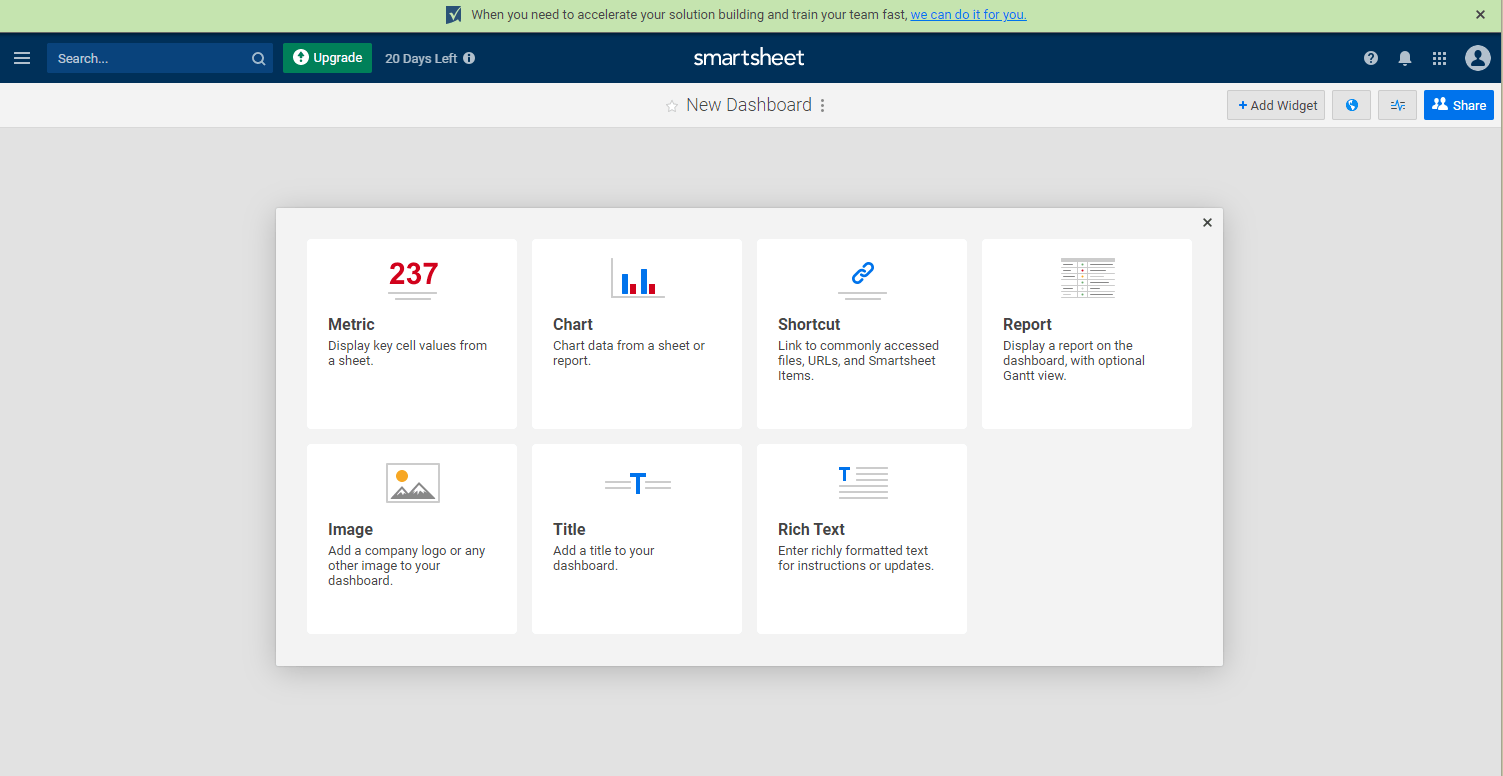
Task: Click "Display a report on the dashboard" description
Action: tap(1074, 361)
